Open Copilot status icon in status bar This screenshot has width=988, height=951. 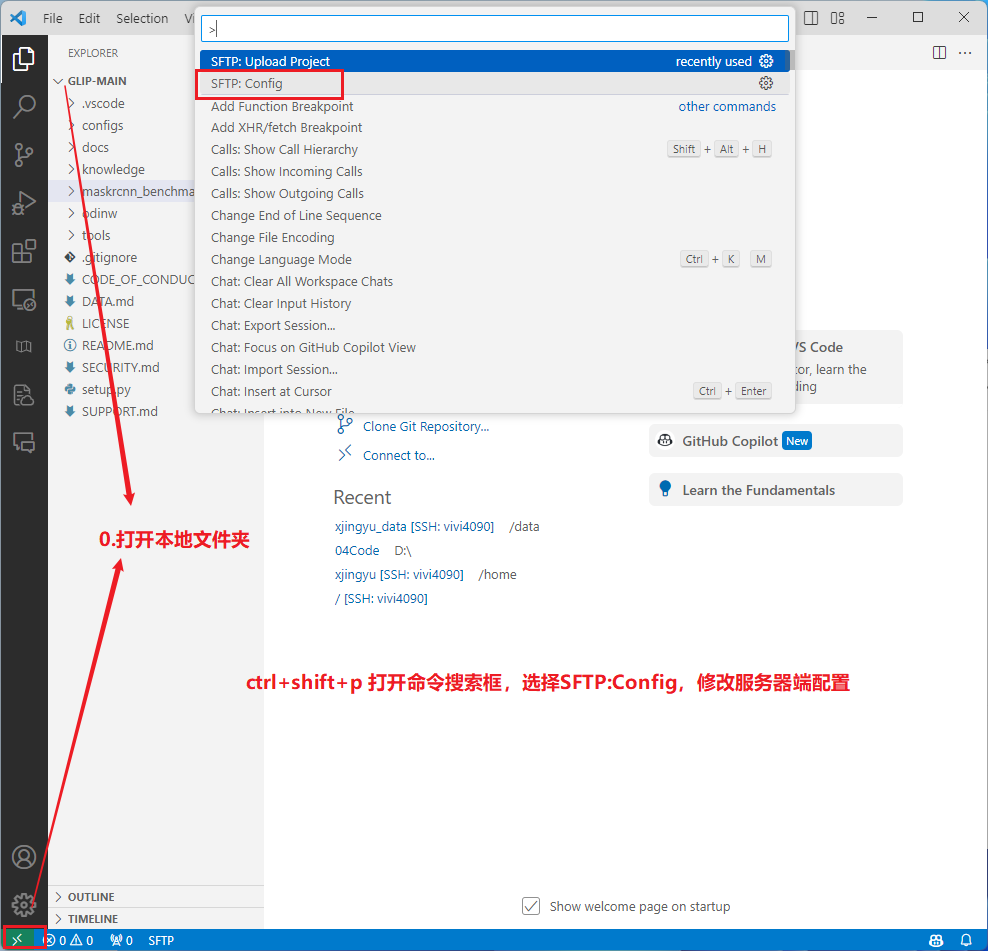[x=936, y=940]
